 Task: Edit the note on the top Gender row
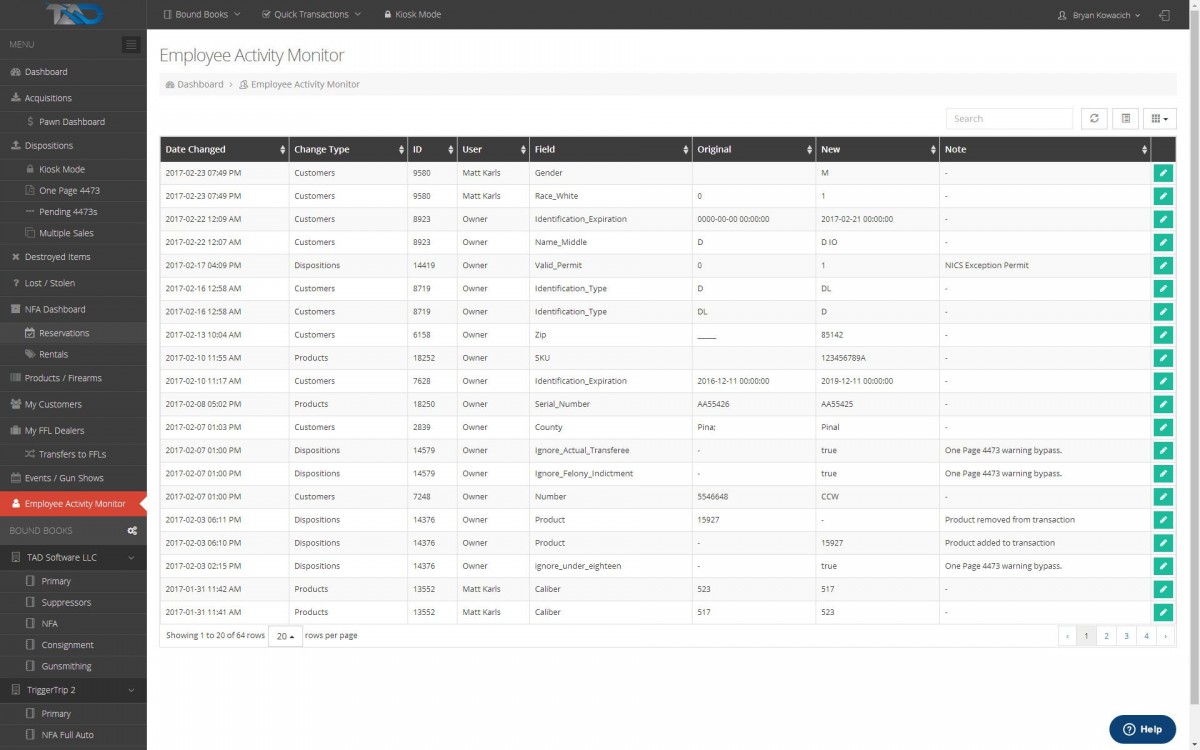(x=1163, y=172)
